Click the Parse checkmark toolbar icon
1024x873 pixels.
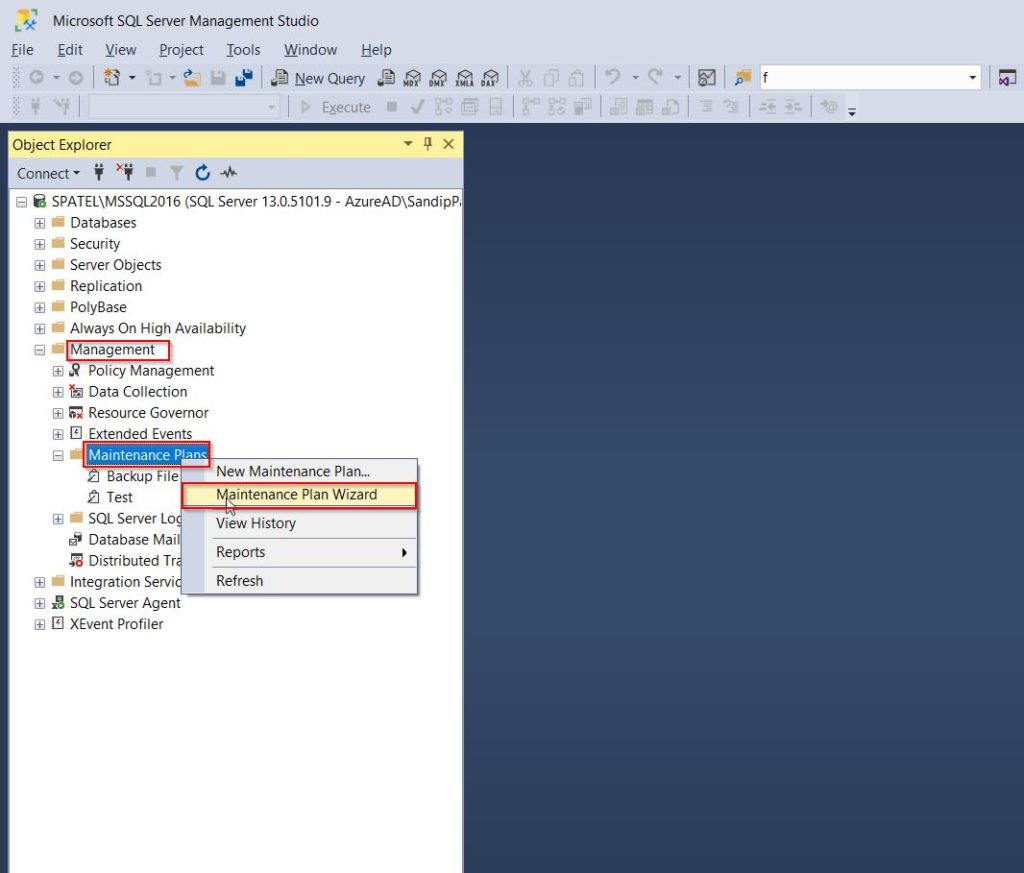point(417,106)
